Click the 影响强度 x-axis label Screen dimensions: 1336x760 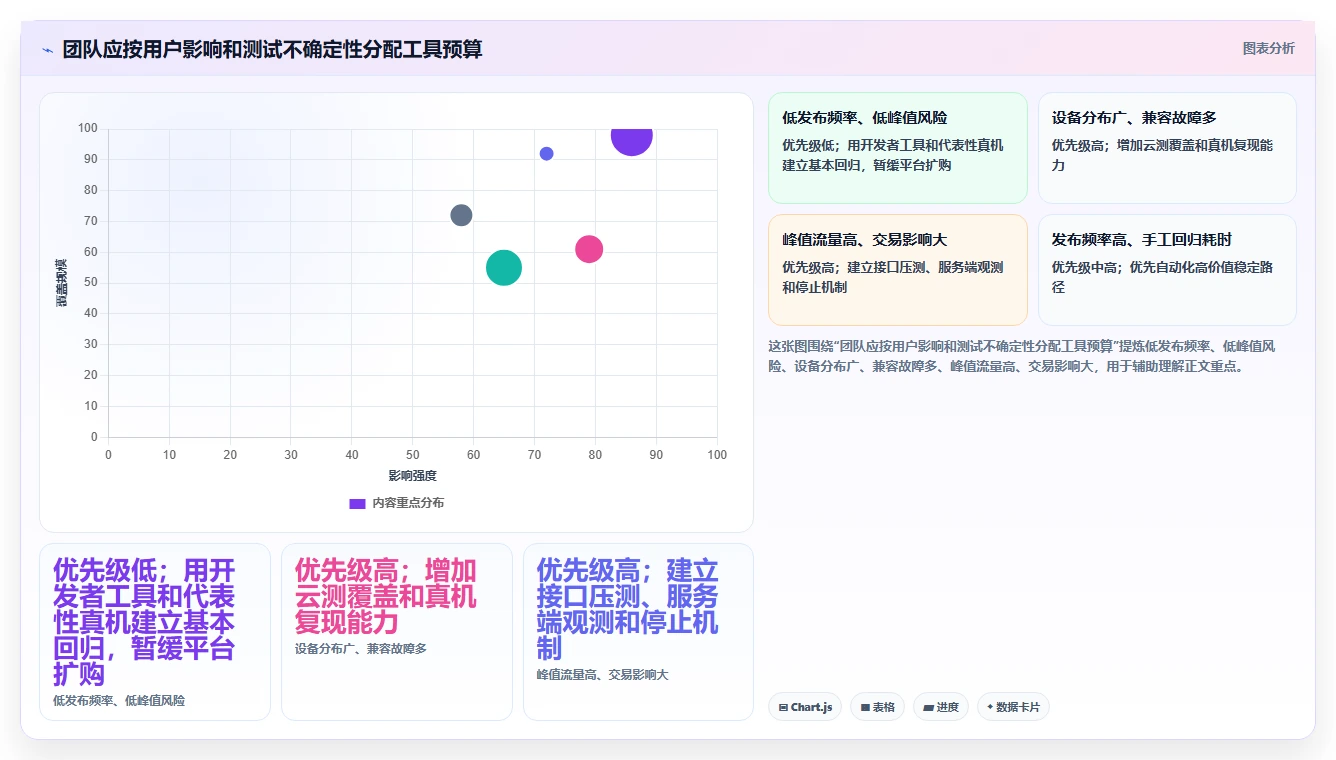412,476
